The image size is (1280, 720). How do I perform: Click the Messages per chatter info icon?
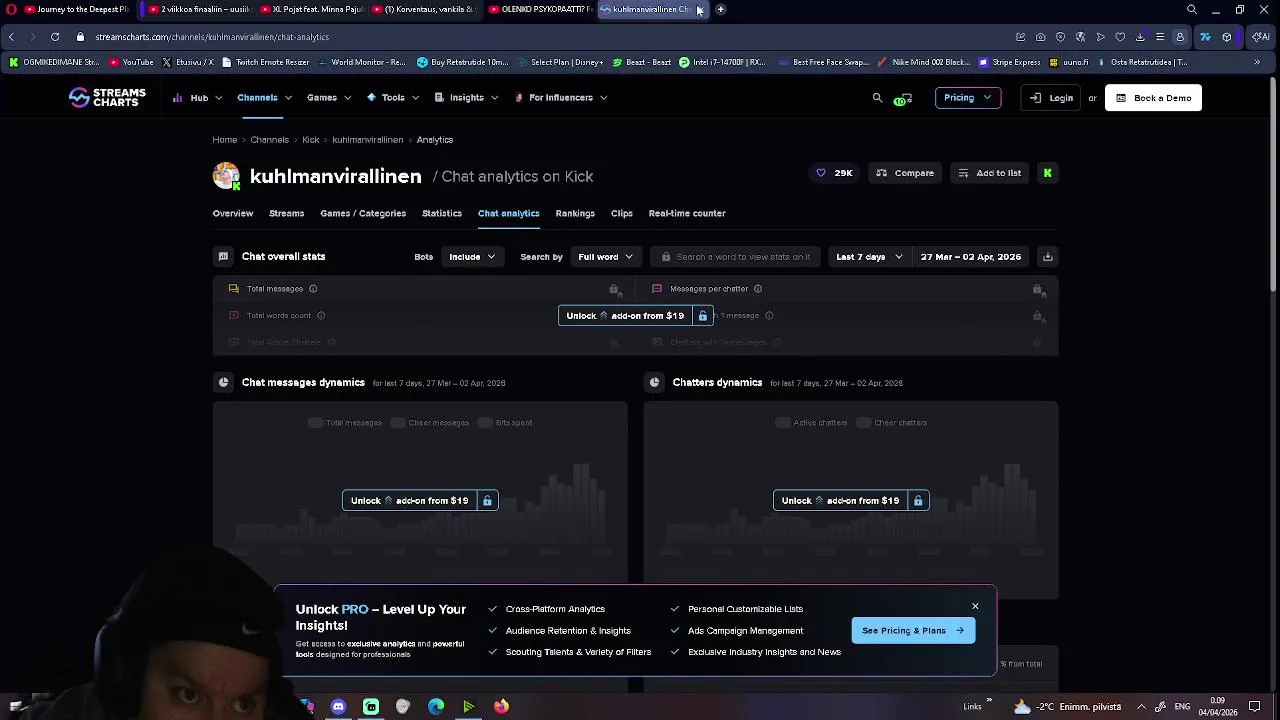tap(758, 289)
